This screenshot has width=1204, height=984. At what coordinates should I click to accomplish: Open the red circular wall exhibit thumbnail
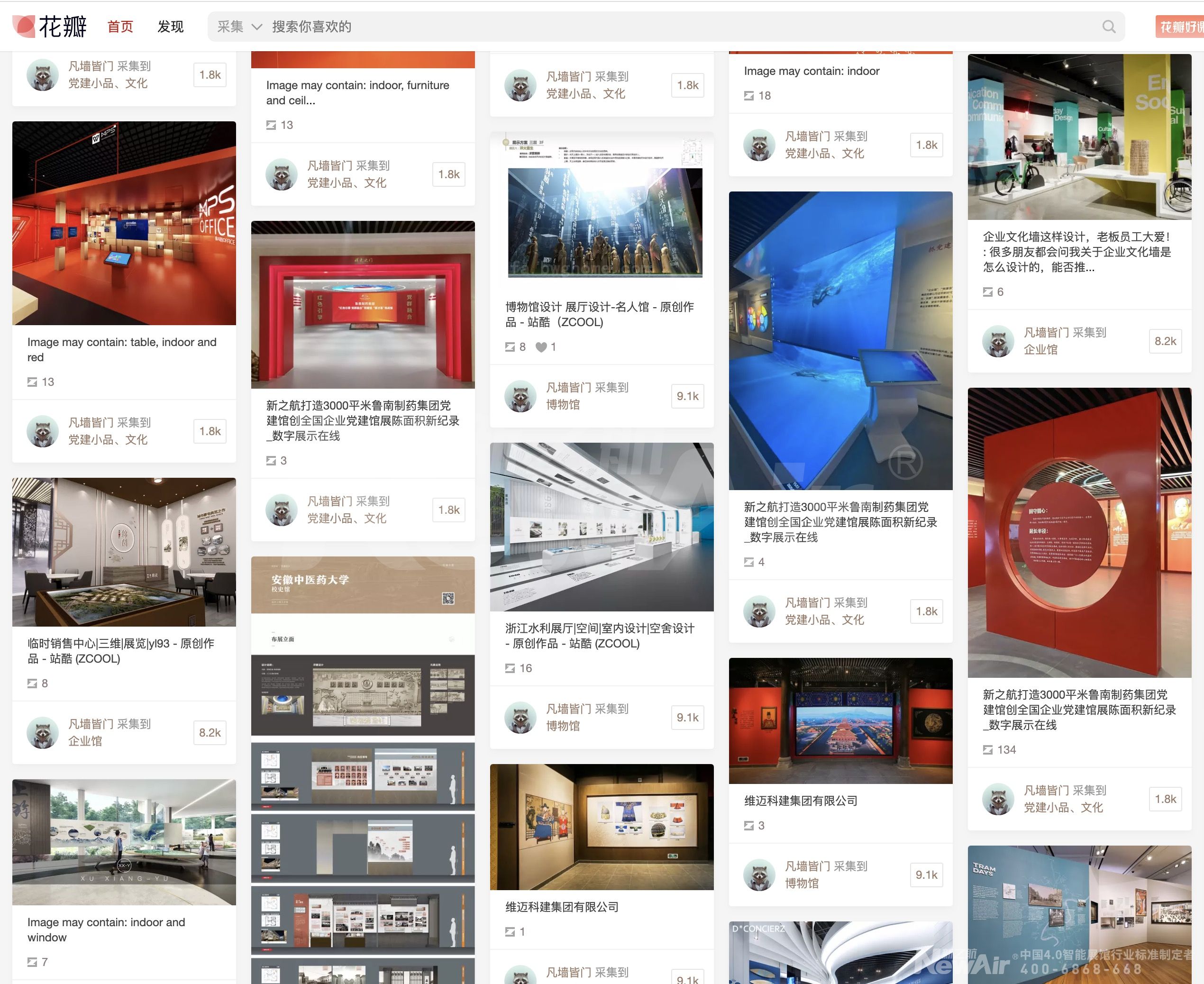(x=1079, y=532)
